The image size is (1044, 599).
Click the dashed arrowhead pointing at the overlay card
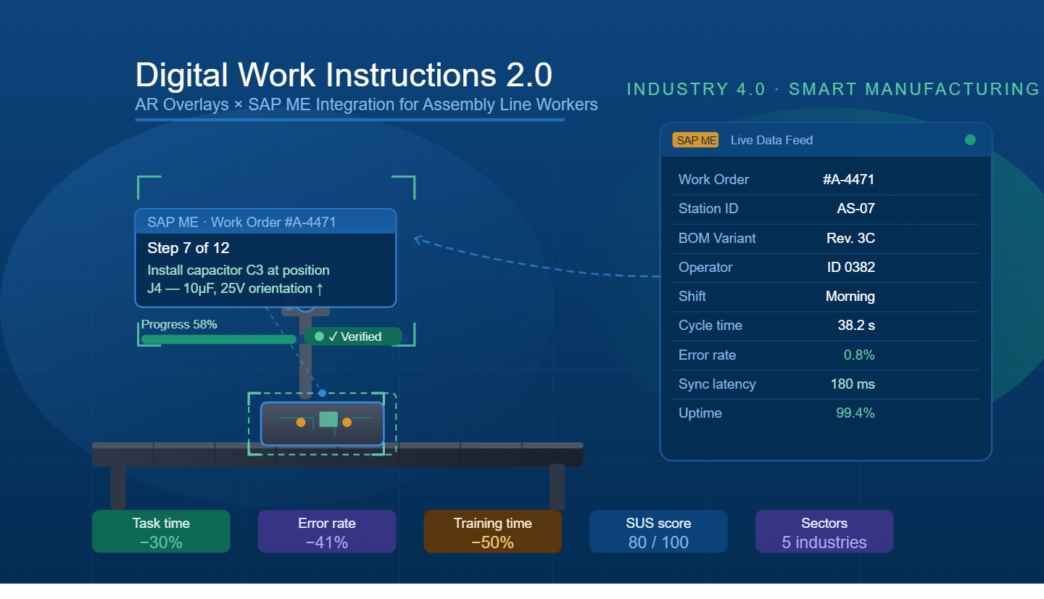pyautogui.click(x=419, y=239)
